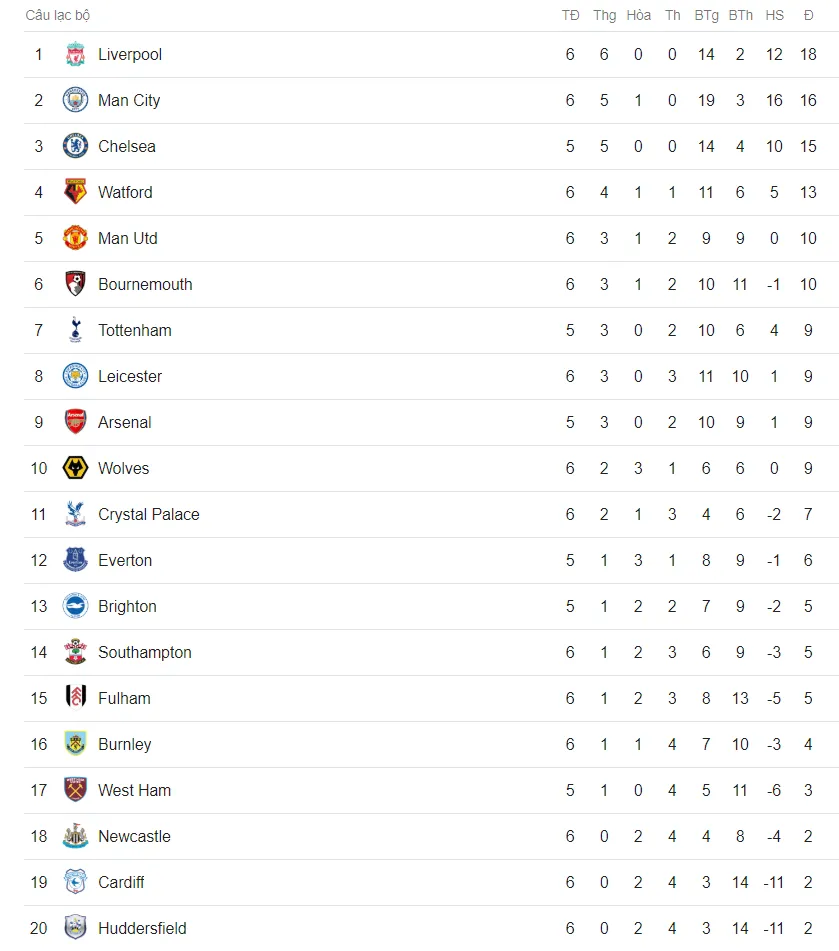This screenshot has height=951, width=839.
Task: Click the Man Utd club crest
Action: click(75, 238)
